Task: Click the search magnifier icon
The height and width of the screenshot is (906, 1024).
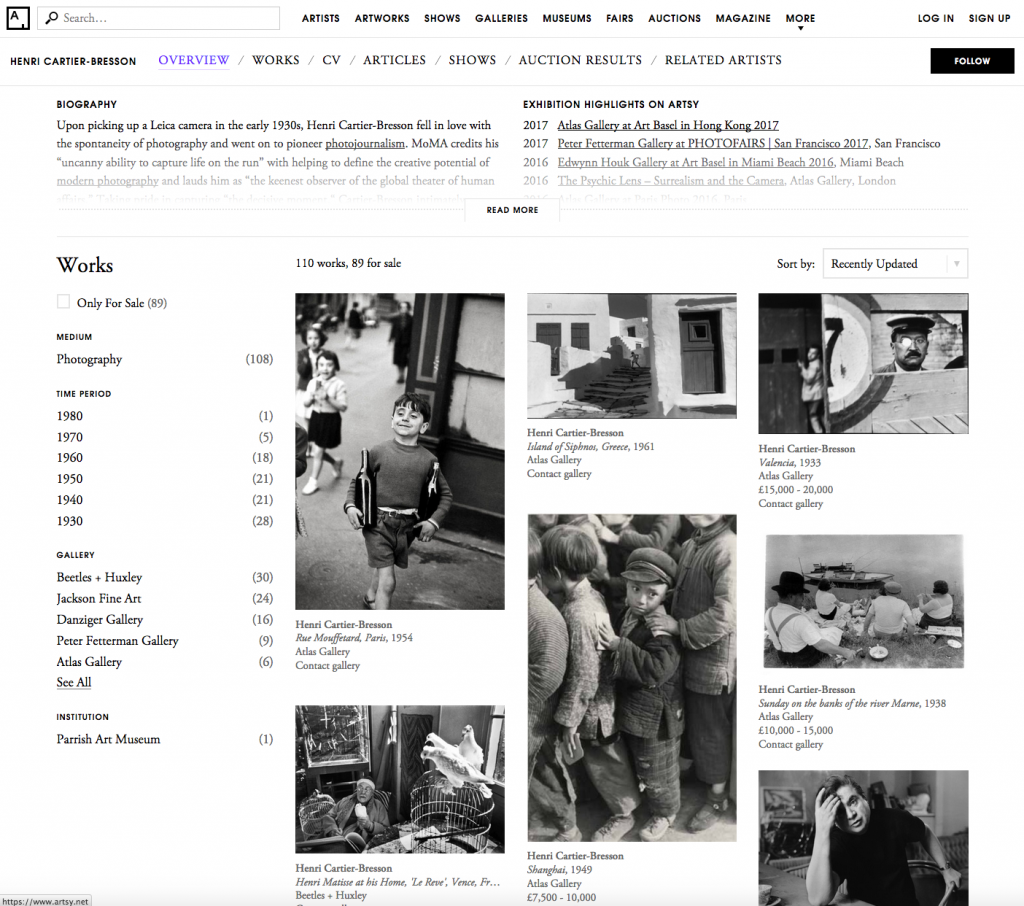Action: (x=52, y=18)
